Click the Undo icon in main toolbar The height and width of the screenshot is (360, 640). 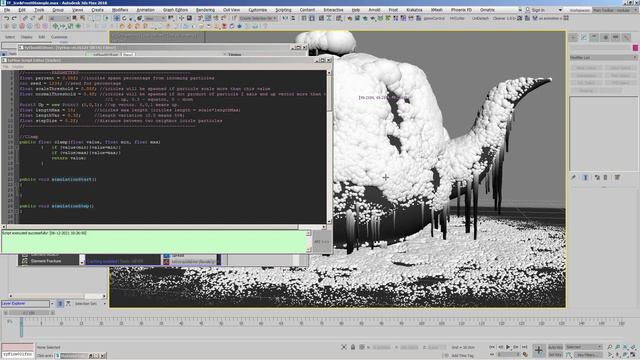coord(7,18)
